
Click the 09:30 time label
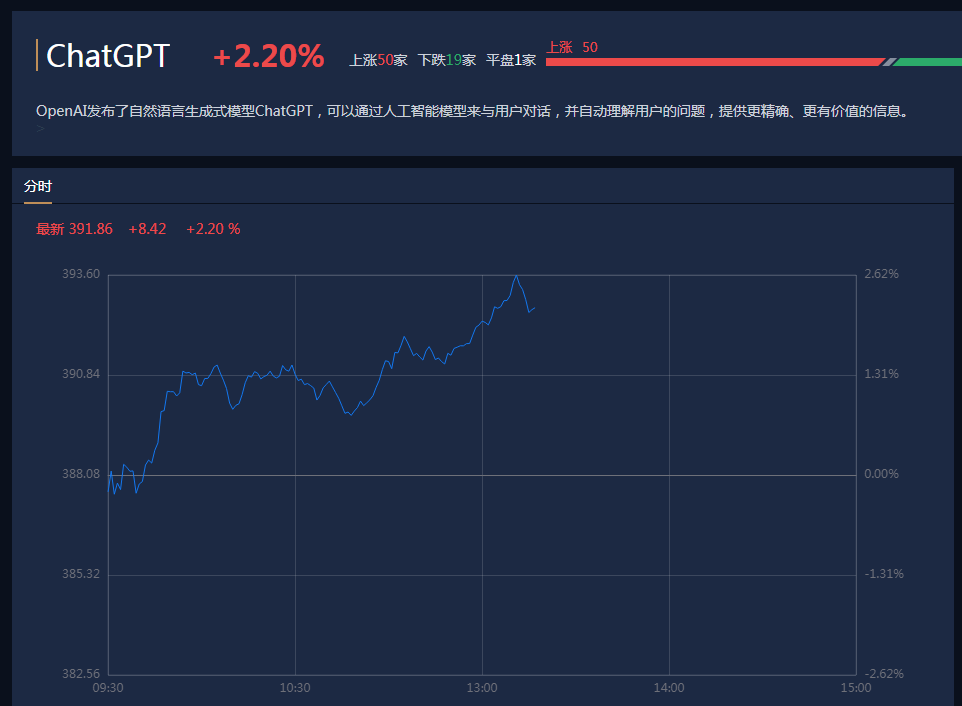click(x=108, y=687)
